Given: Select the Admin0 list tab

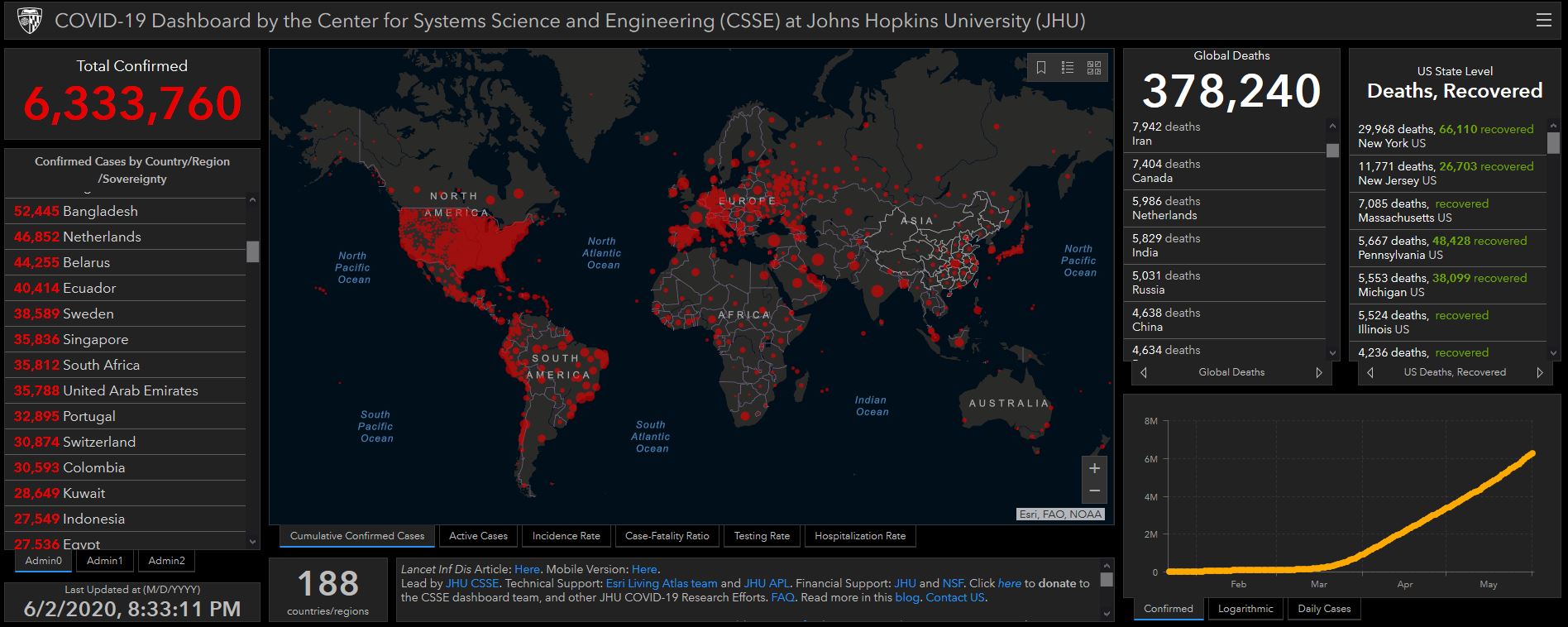Looking at the screenshot, I should (x=44, y=561).
